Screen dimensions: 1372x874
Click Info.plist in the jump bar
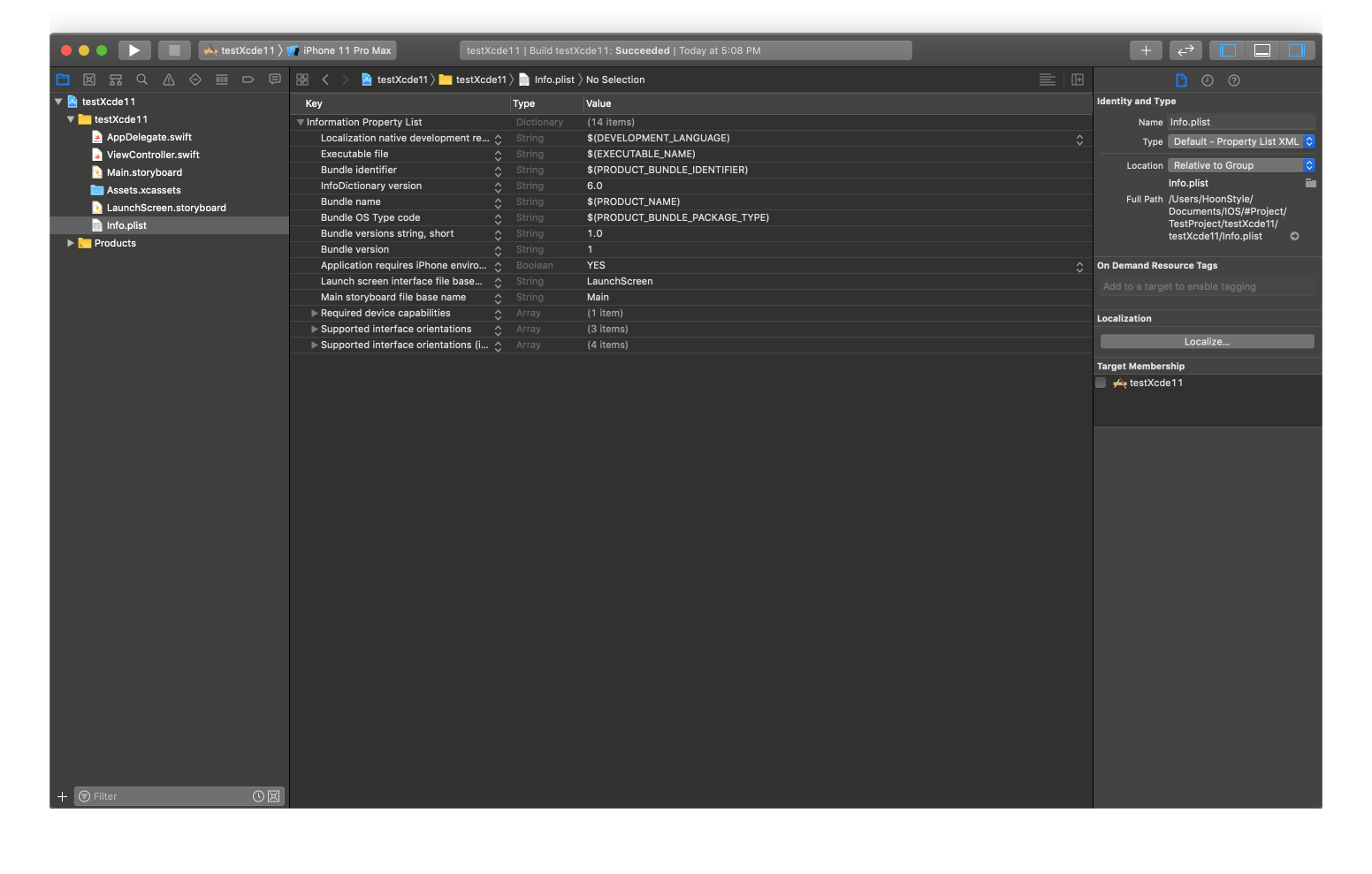coord(546,80)
